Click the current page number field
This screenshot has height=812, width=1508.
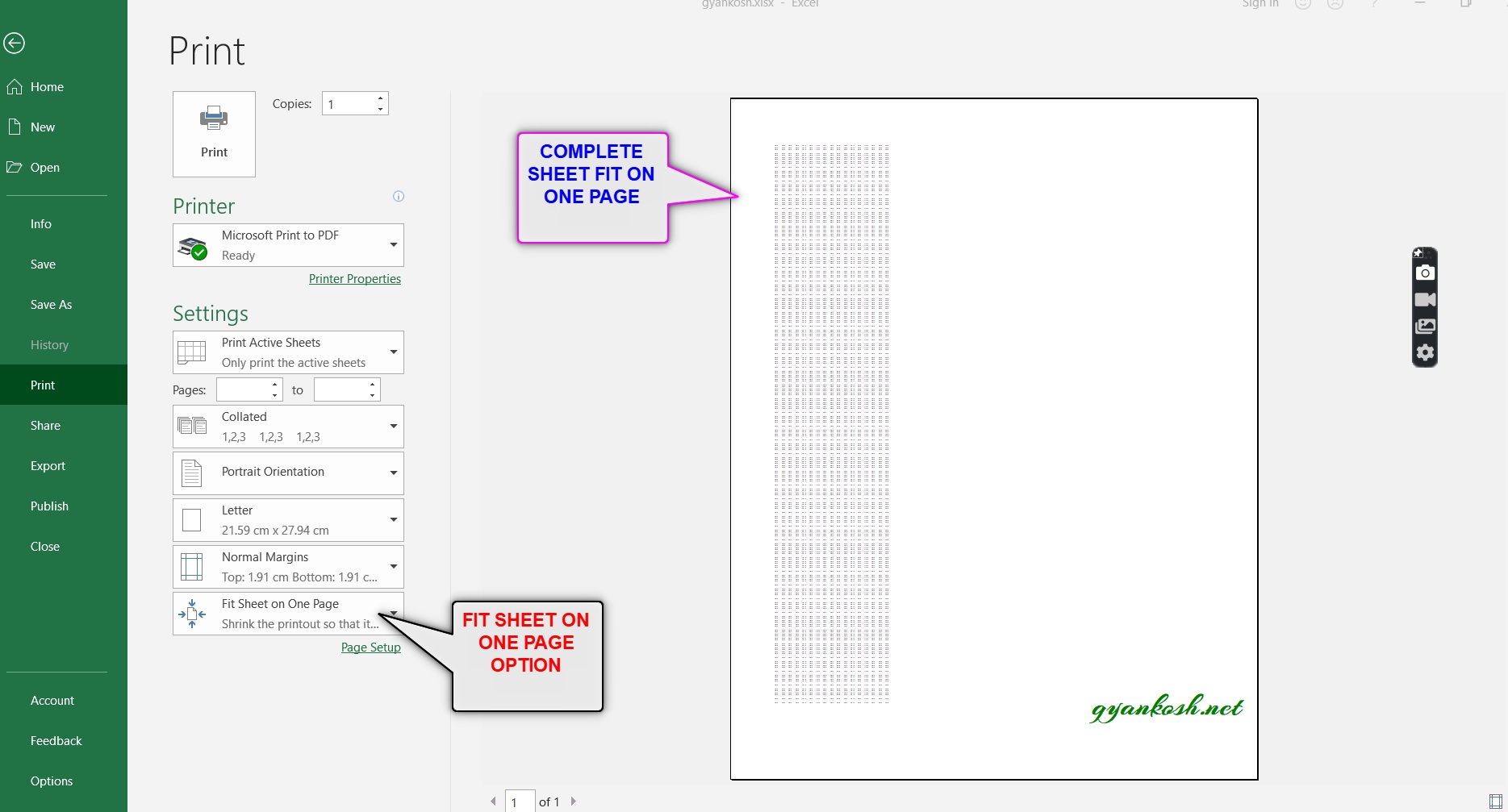pyautogui.click(x=520, y=802)
